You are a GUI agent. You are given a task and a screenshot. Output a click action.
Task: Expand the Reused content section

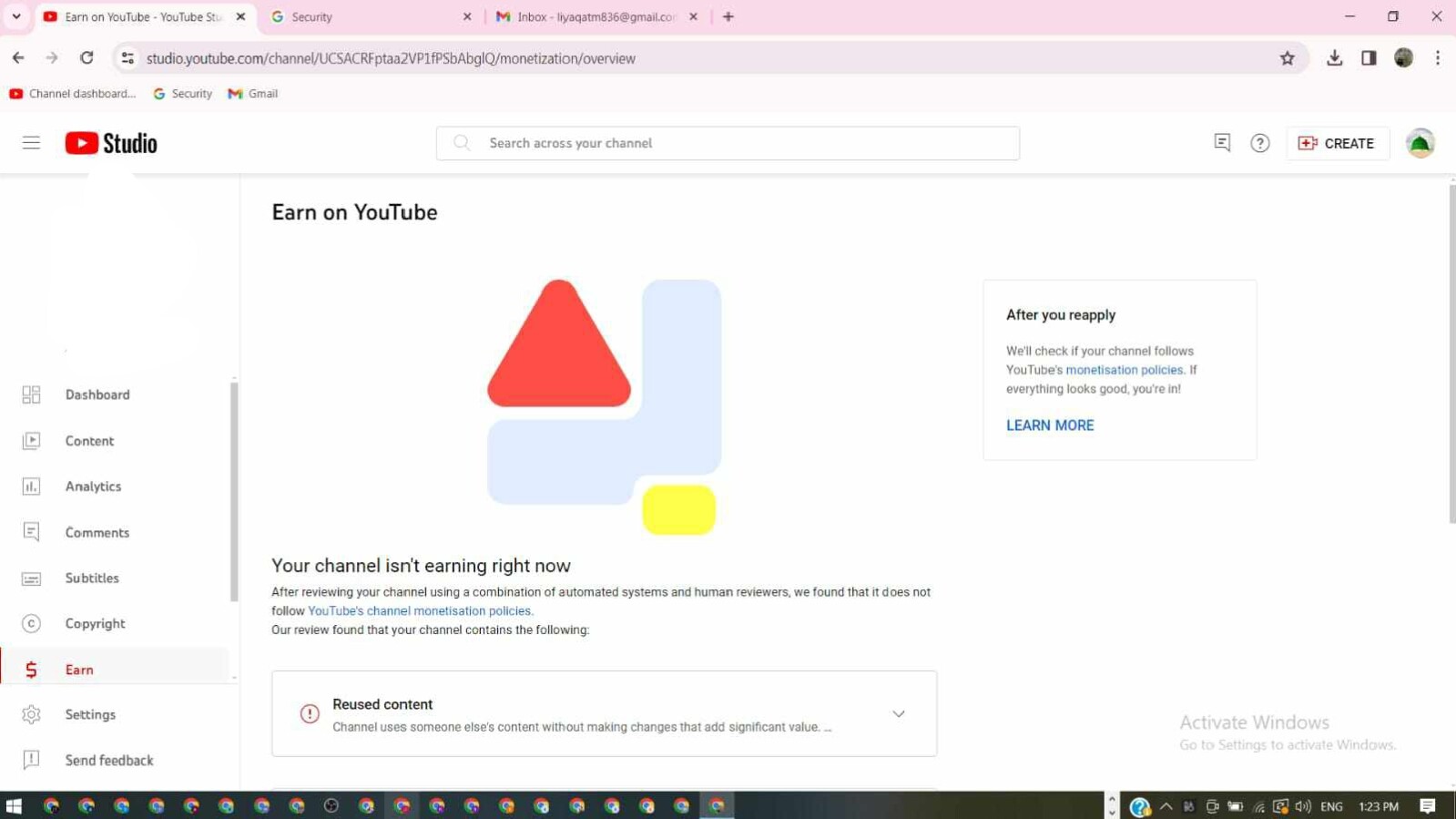point(898,714)
